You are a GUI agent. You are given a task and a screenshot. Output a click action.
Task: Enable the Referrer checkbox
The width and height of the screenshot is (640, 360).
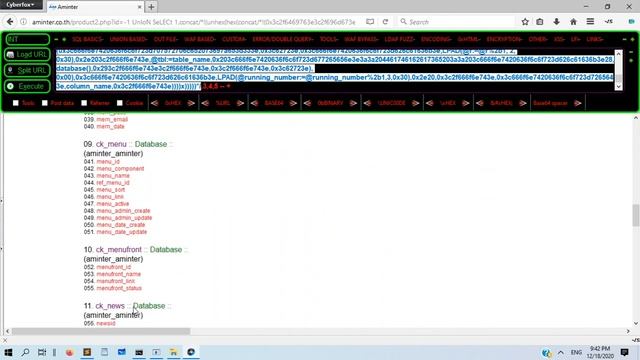(84, 103)
